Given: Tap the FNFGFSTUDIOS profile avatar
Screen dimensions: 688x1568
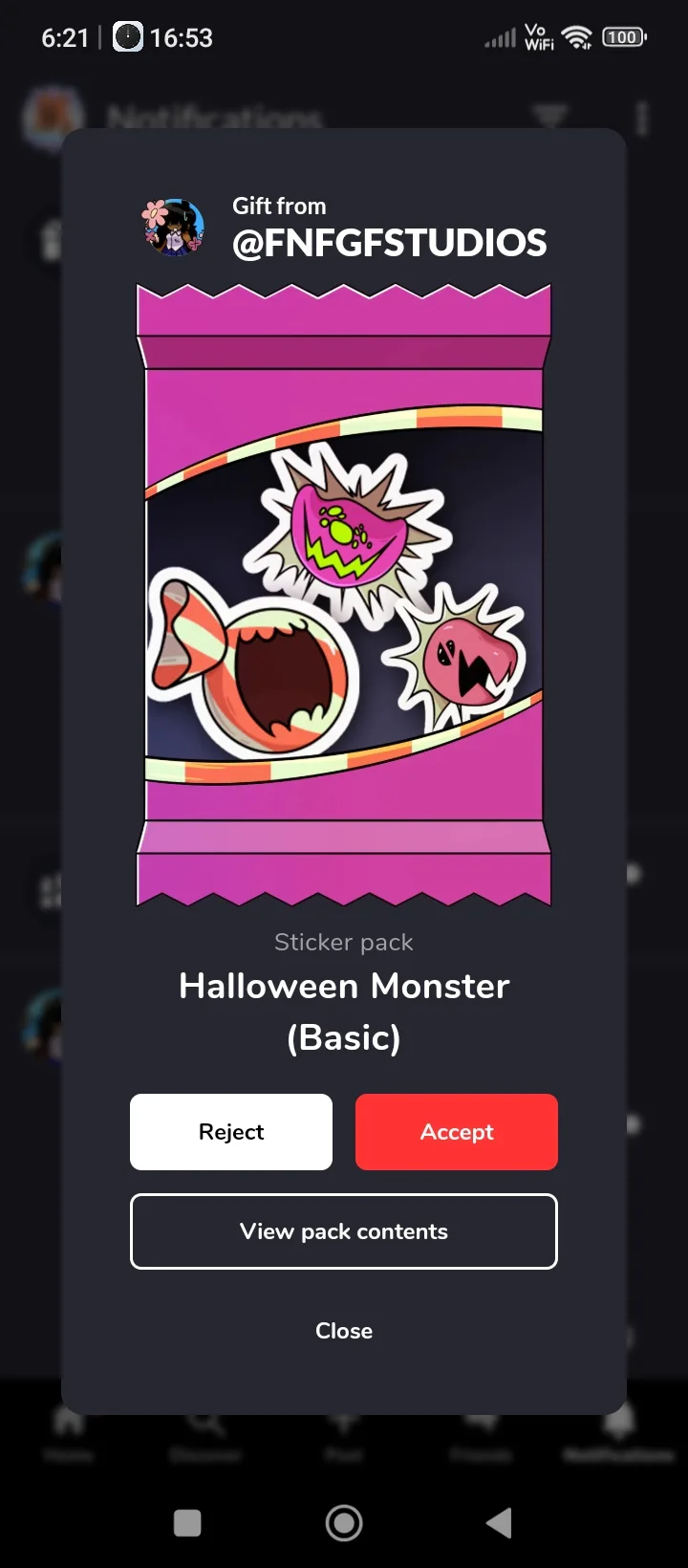Looking at the screenshot, I should (x=174, y=228).
